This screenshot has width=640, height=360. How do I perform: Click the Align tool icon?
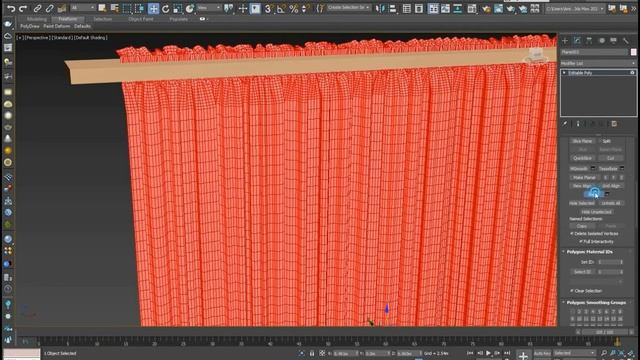tap(393, 8)
